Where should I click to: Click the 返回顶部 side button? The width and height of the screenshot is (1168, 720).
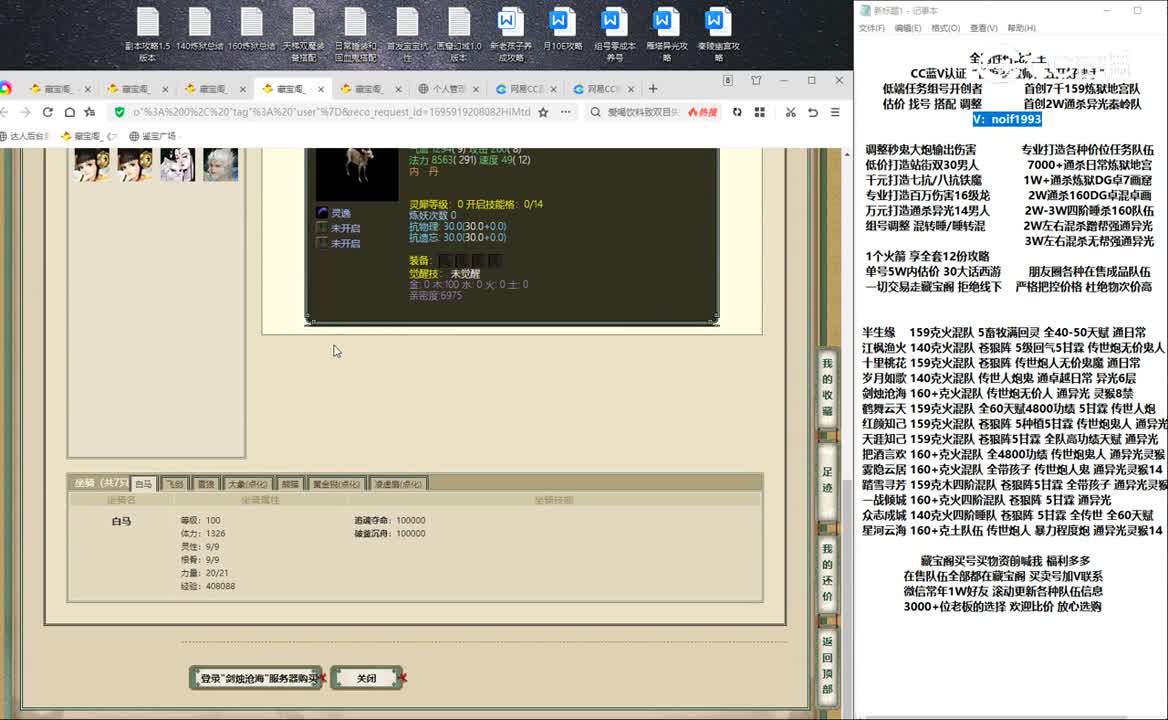(x=827, y=665)
